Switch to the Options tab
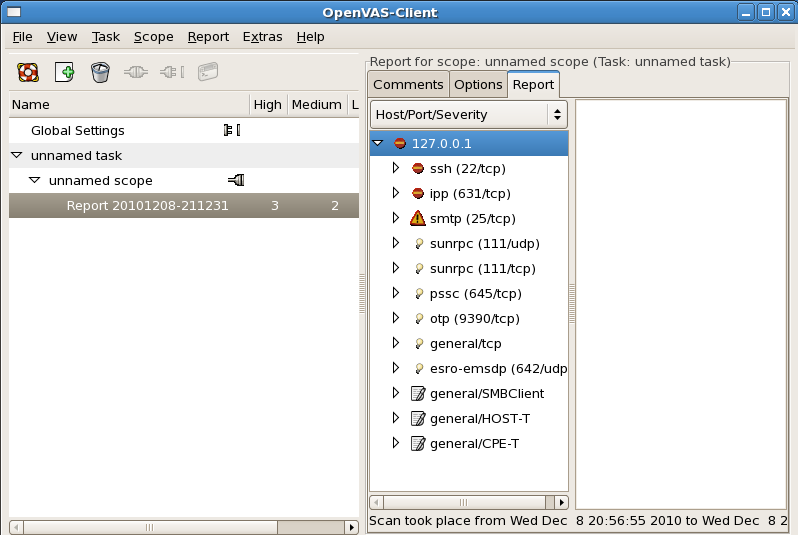This screenshot has width=798, height=535. click(x=478, y=85)
